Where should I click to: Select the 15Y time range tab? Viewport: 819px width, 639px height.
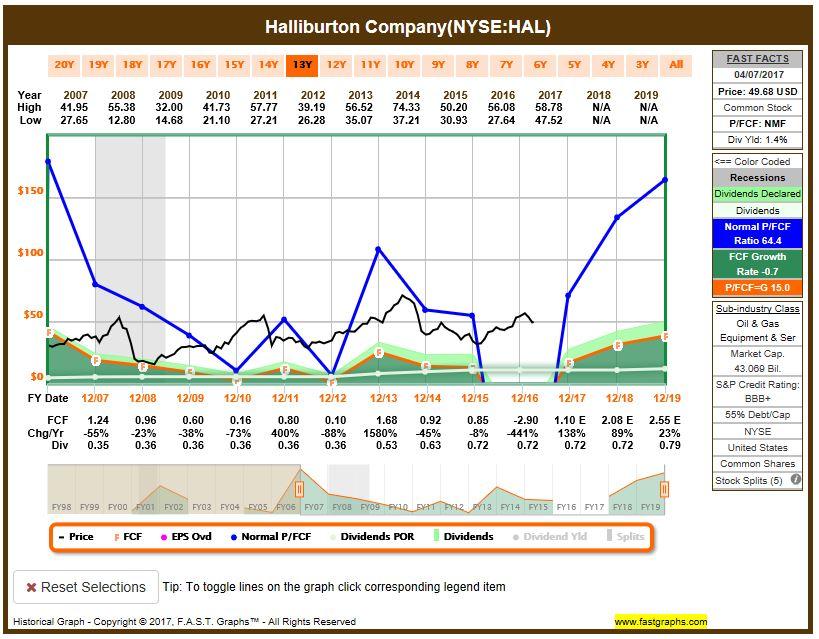[234, 65]
